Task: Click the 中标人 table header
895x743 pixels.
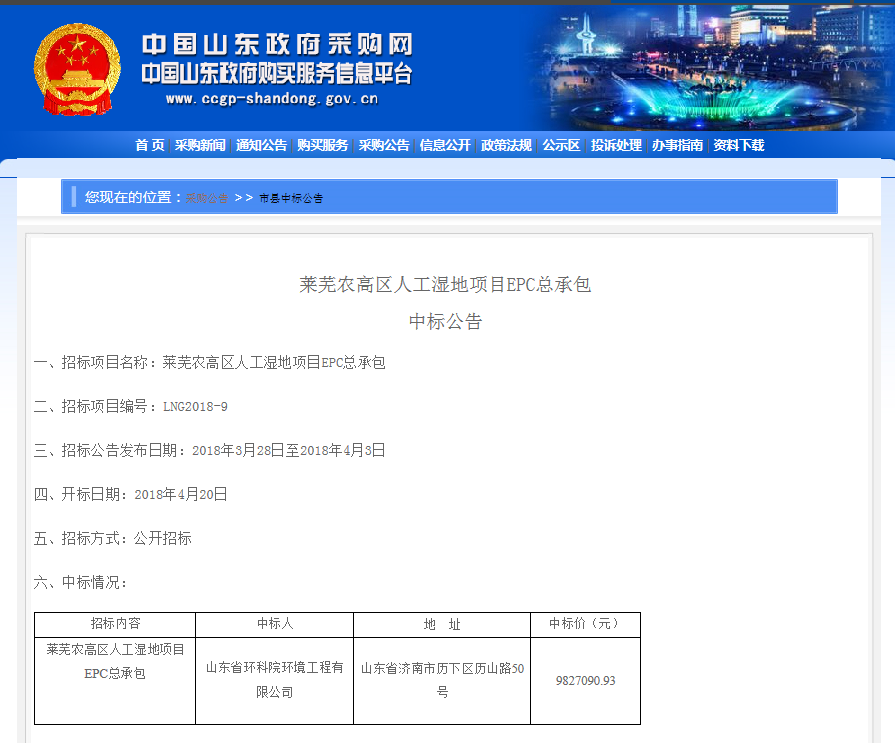Action: click(x=275, y=624)
